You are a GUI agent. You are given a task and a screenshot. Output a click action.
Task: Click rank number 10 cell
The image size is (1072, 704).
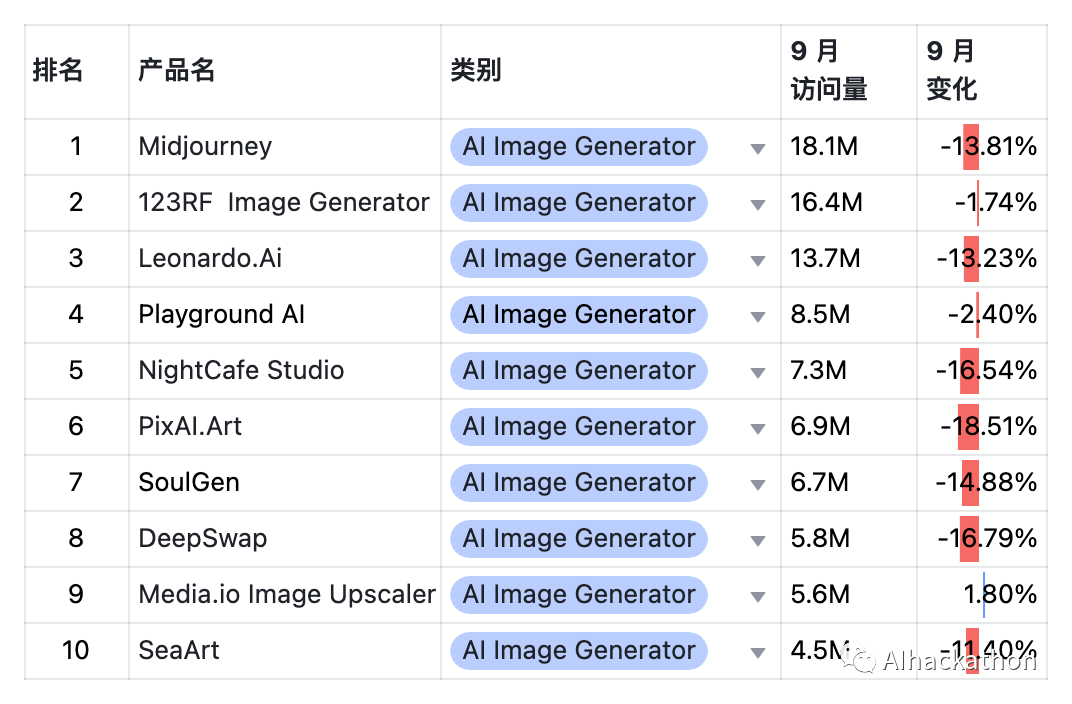pyautogui.click(x=77, y=651)
